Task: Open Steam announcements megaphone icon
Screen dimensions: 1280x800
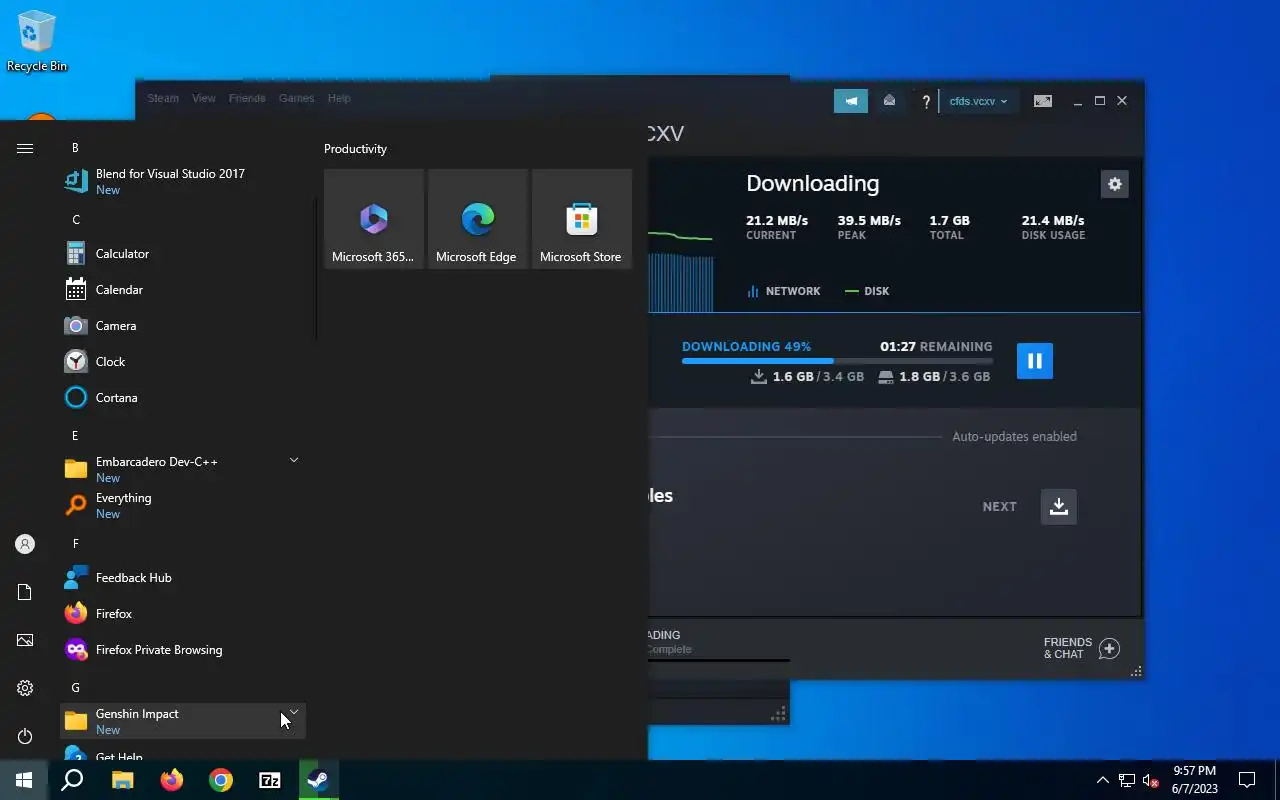Action: [x=851, y=101]
